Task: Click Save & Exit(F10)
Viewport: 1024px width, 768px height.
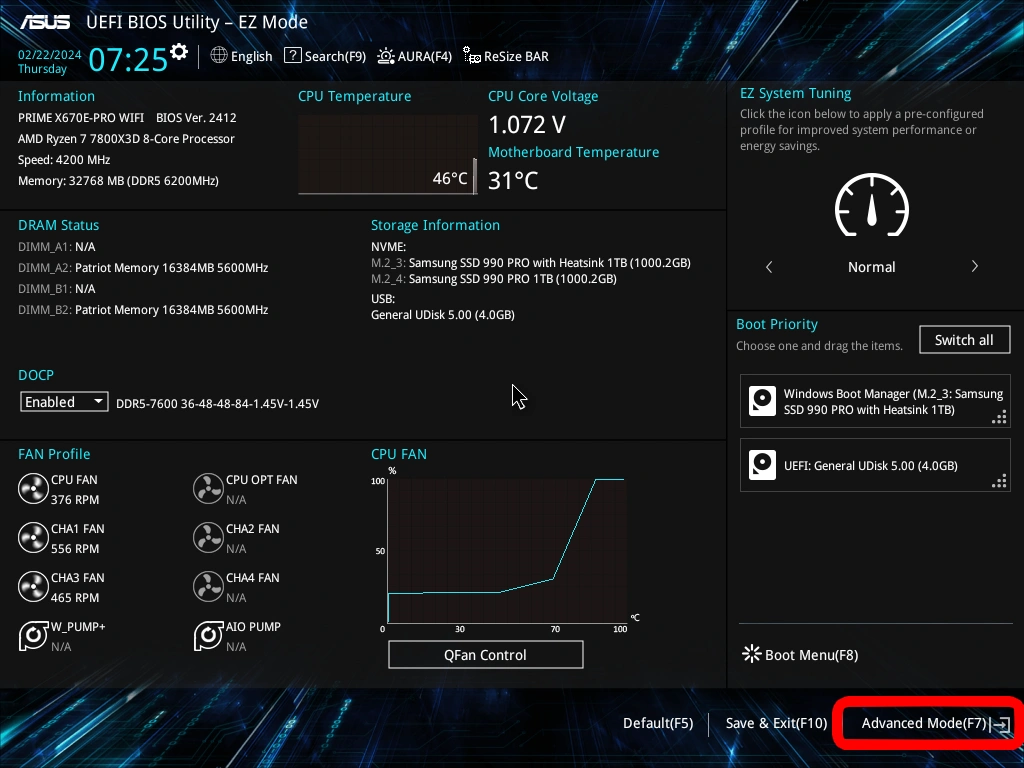Action: pos(776,723)
